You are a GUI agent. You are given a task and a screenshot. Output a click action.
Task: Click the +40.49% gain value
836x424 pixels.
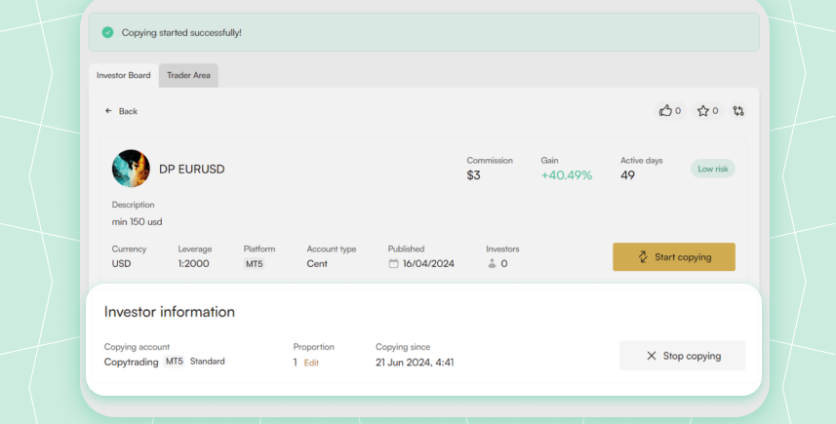tap(566, 176)
